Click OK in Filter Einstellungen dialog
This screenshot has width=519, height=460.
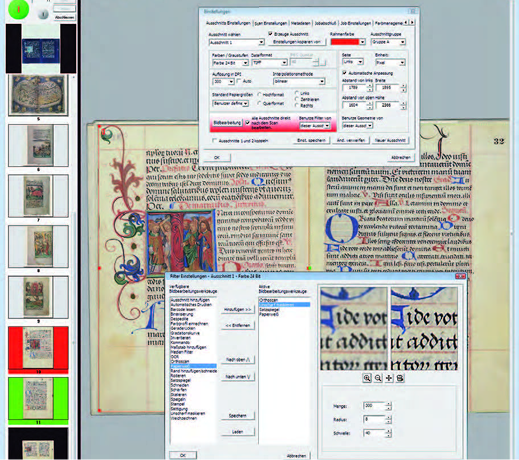pyautogui.click(x=183, y=455)
